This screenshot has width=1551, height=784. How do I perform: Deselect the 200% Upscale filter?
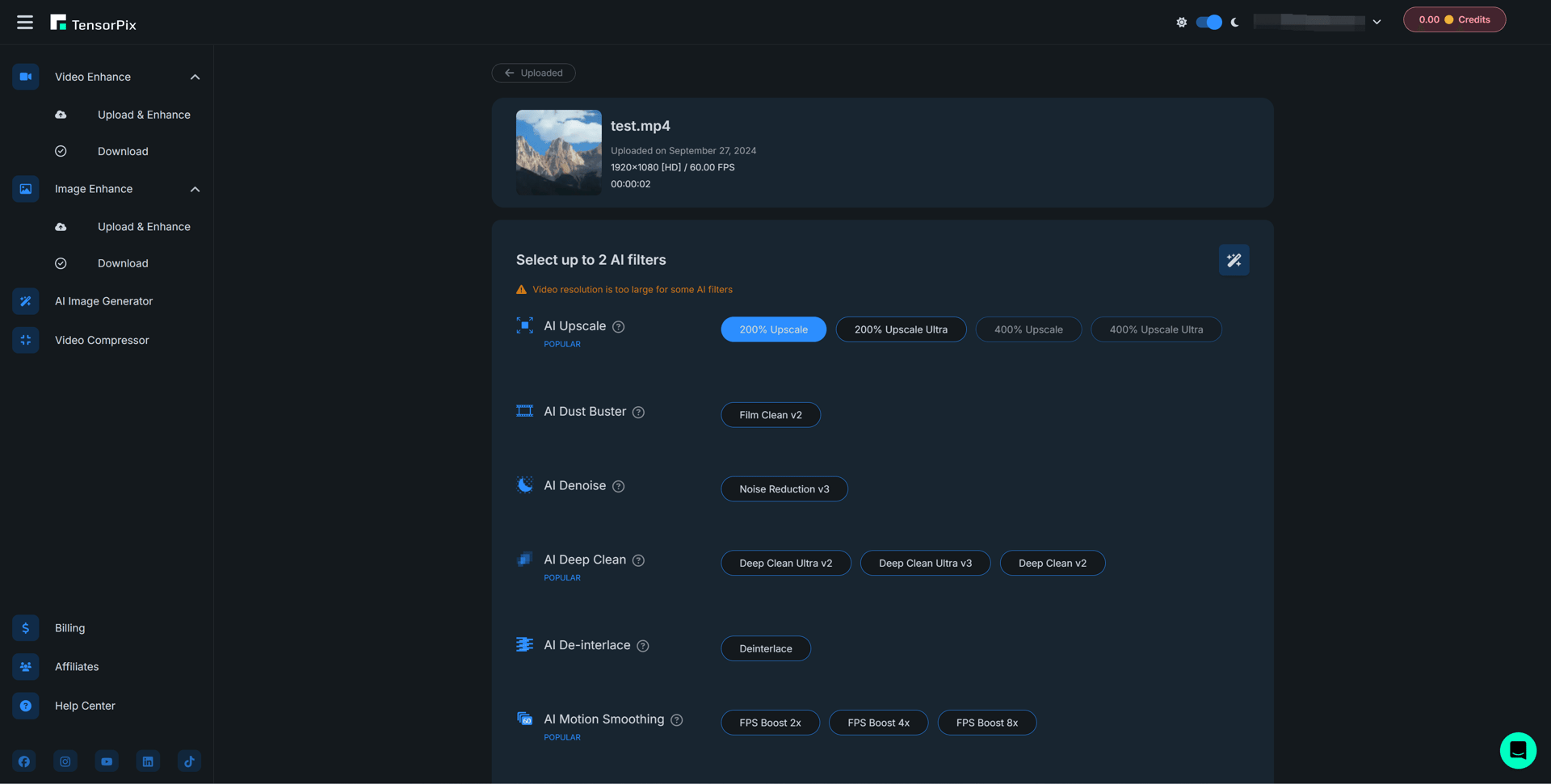(x=773, y=329)
